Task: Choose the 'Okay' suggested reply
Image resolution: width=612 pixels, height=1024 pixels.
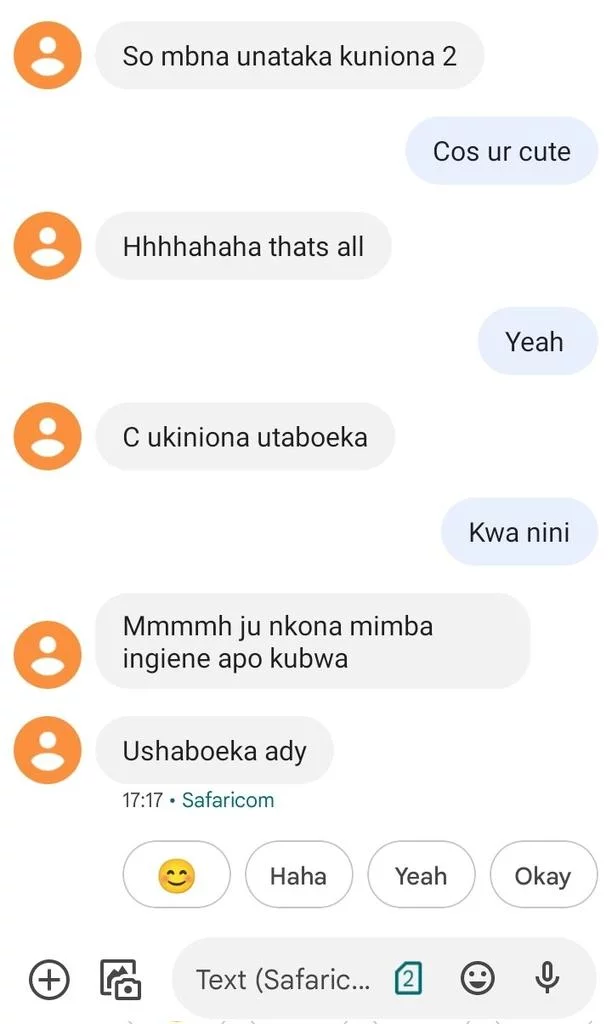Action: pos(543,875)
